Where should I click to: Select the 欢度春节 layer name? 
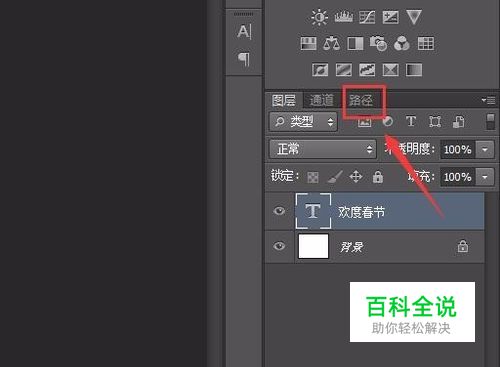362,212
